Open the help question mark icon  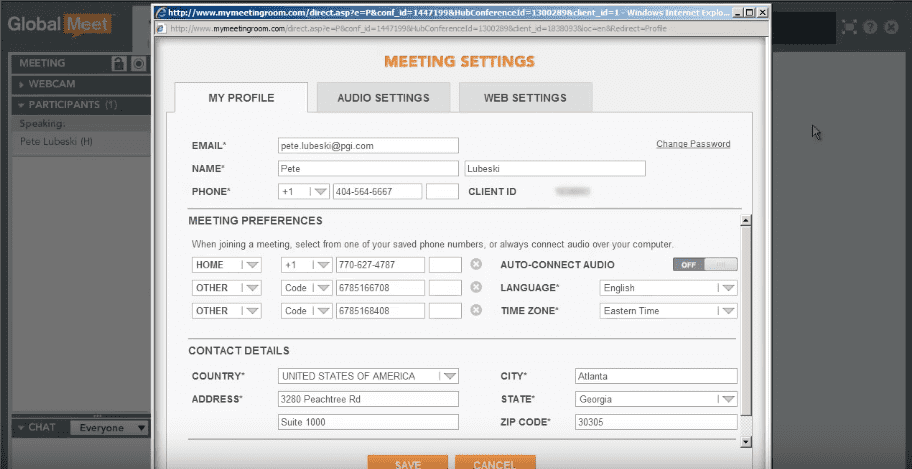871,27
